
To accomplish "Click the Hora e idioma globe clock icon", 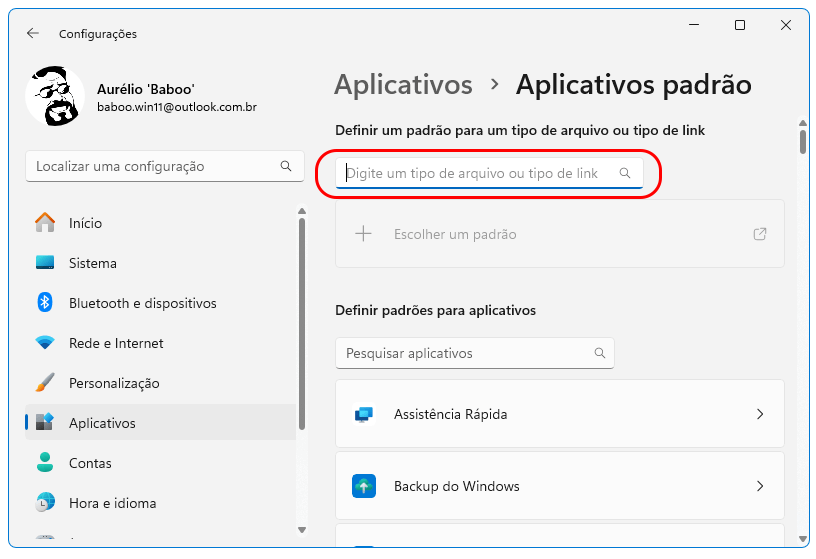I will click(x=45, y=502).
